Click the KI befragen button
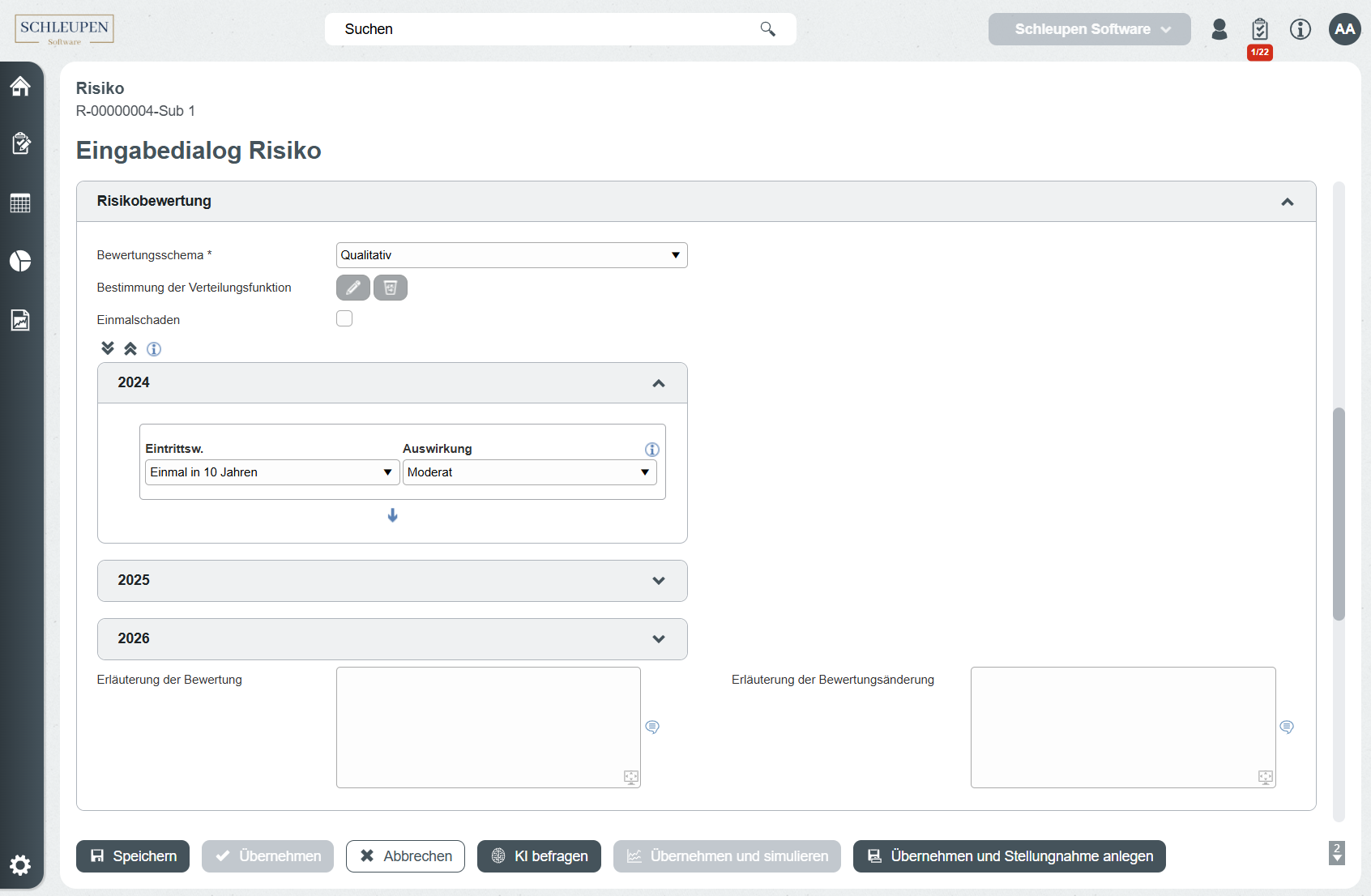The width and height of the screenshot is (1371, 896). click(539, 856)
